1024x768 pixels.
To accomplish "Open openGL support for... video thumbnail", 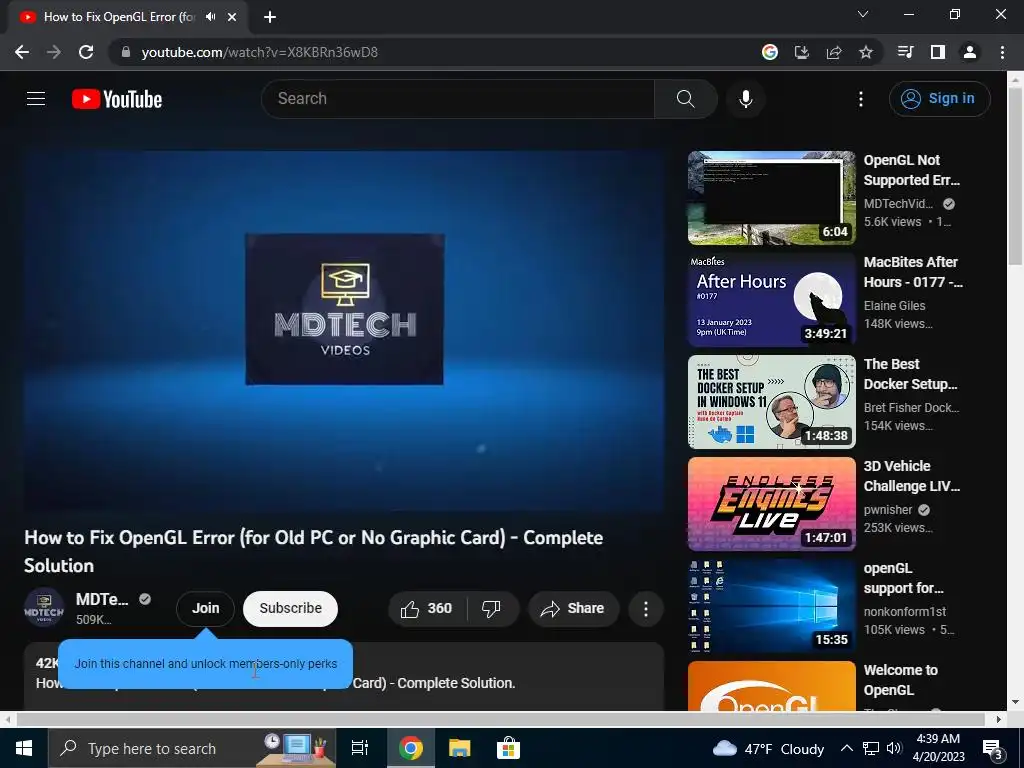I will [x=771, y=605].
